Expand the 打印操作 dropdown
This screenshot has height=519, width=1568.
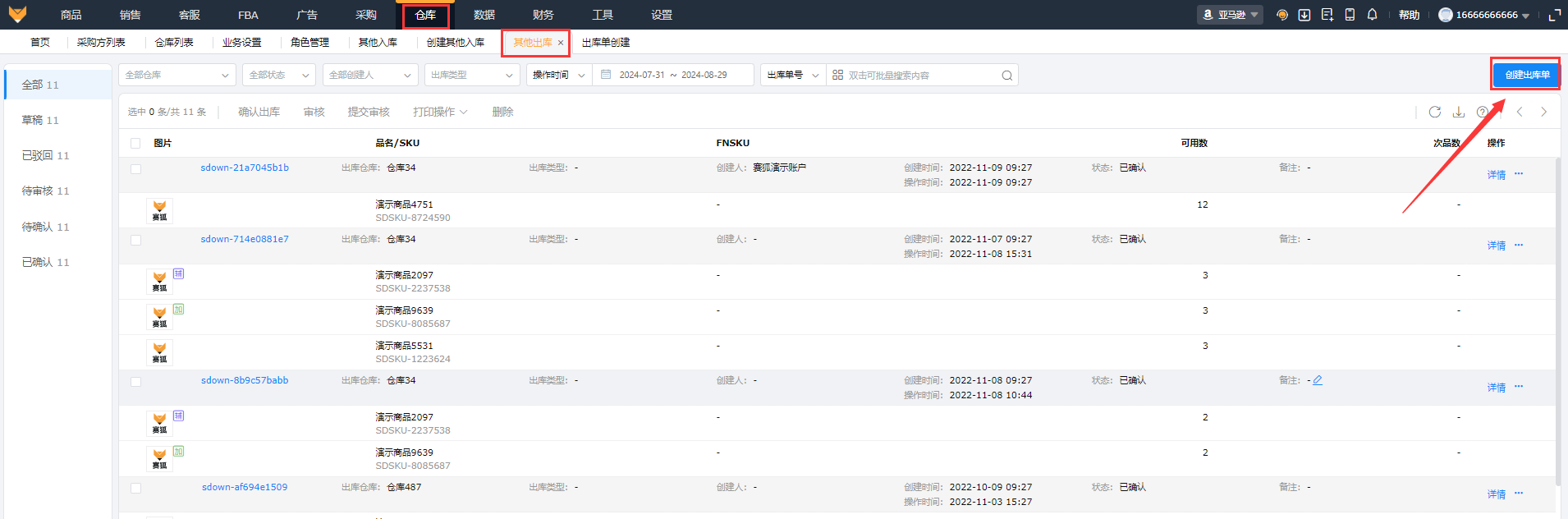440,112
